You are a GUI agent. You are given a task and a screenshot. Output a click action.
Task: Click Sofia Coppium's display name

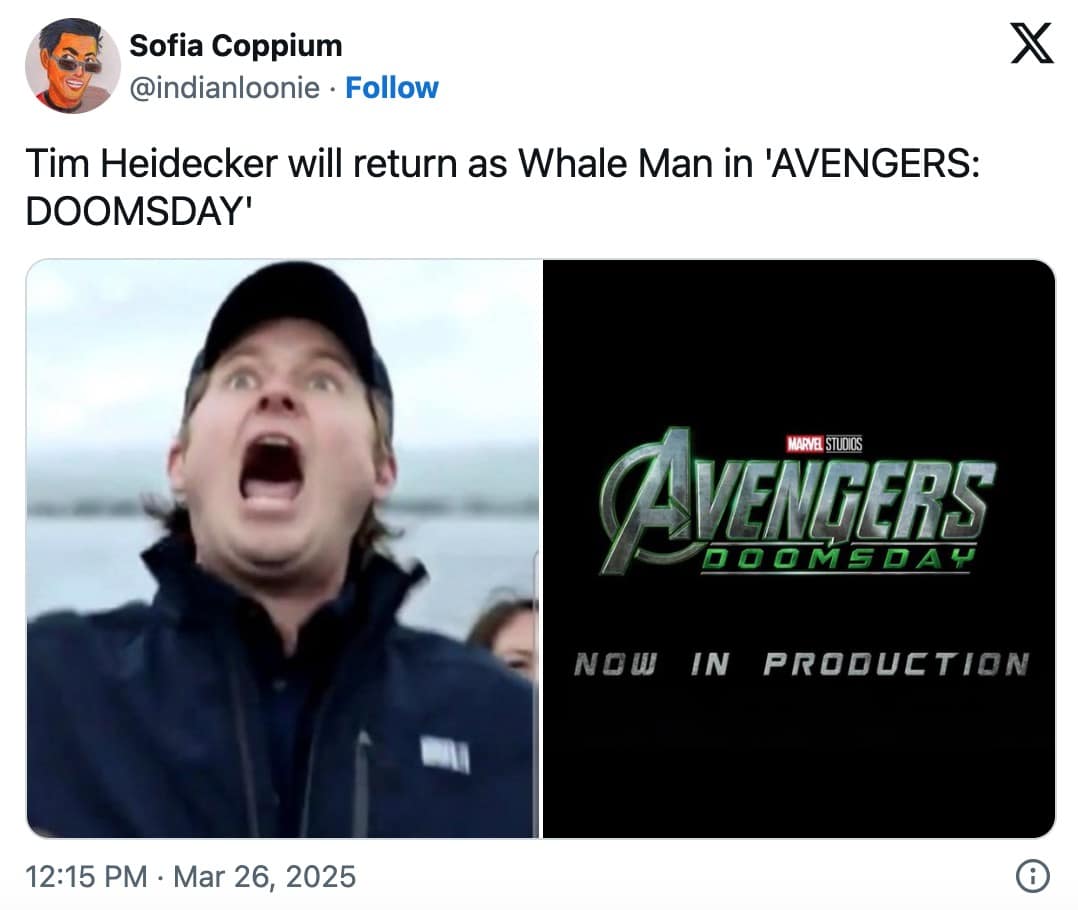(237, 45)
